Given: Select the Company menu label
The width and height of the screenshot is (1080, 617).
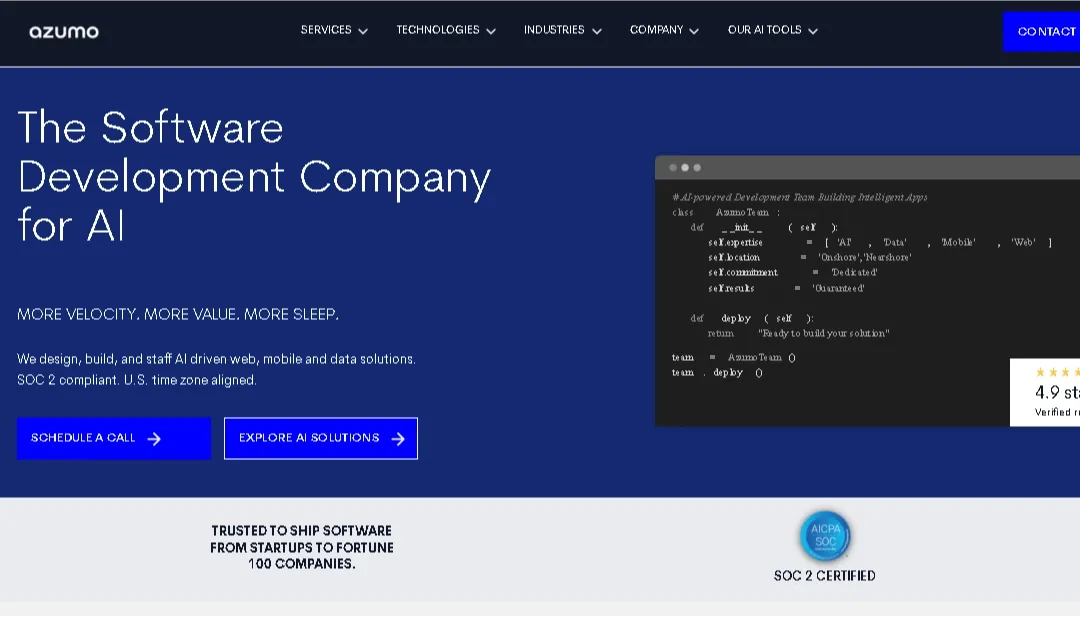Looking at the screenshot, I should tap(656, 30).
